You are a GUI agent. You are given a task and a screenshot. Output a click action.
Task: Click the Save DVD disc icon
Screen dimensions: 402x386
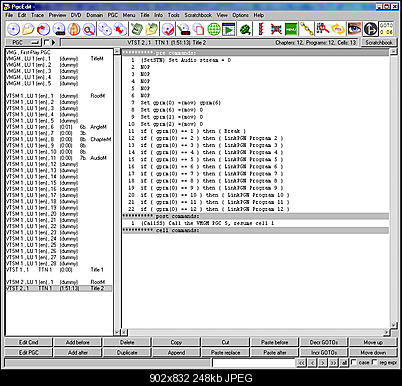pos(59,29)
